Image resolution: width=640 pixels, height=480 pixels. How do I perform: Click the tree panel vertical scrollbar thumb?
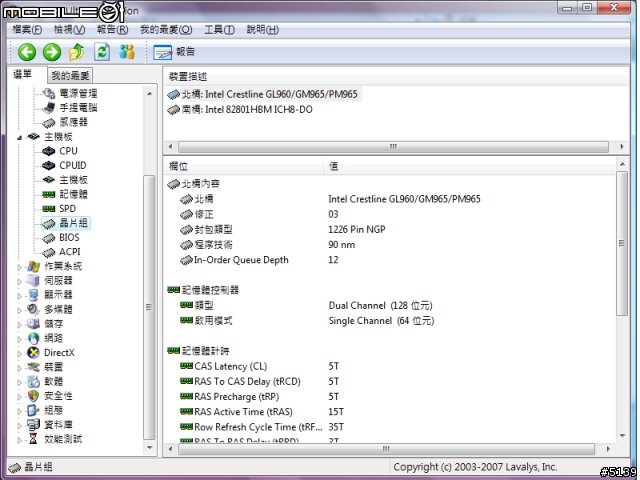(149, 307)
